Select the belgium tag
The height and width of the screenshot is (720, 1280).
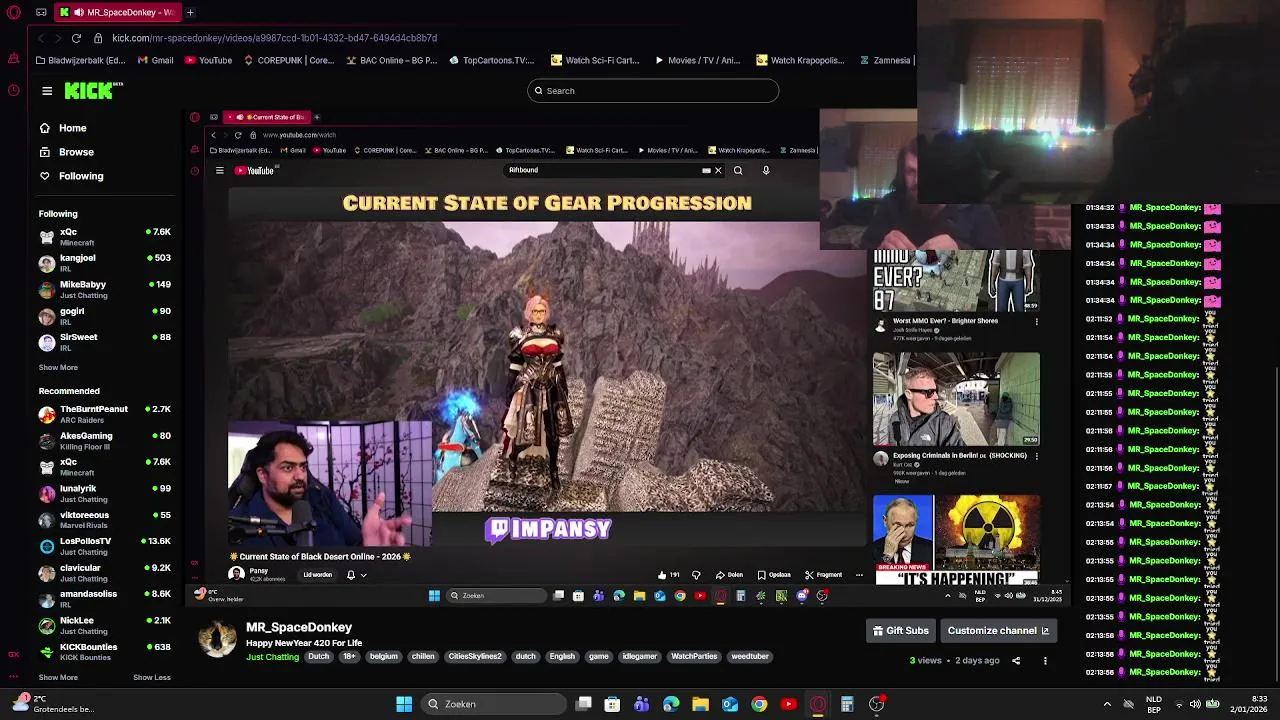click(384, 657)
